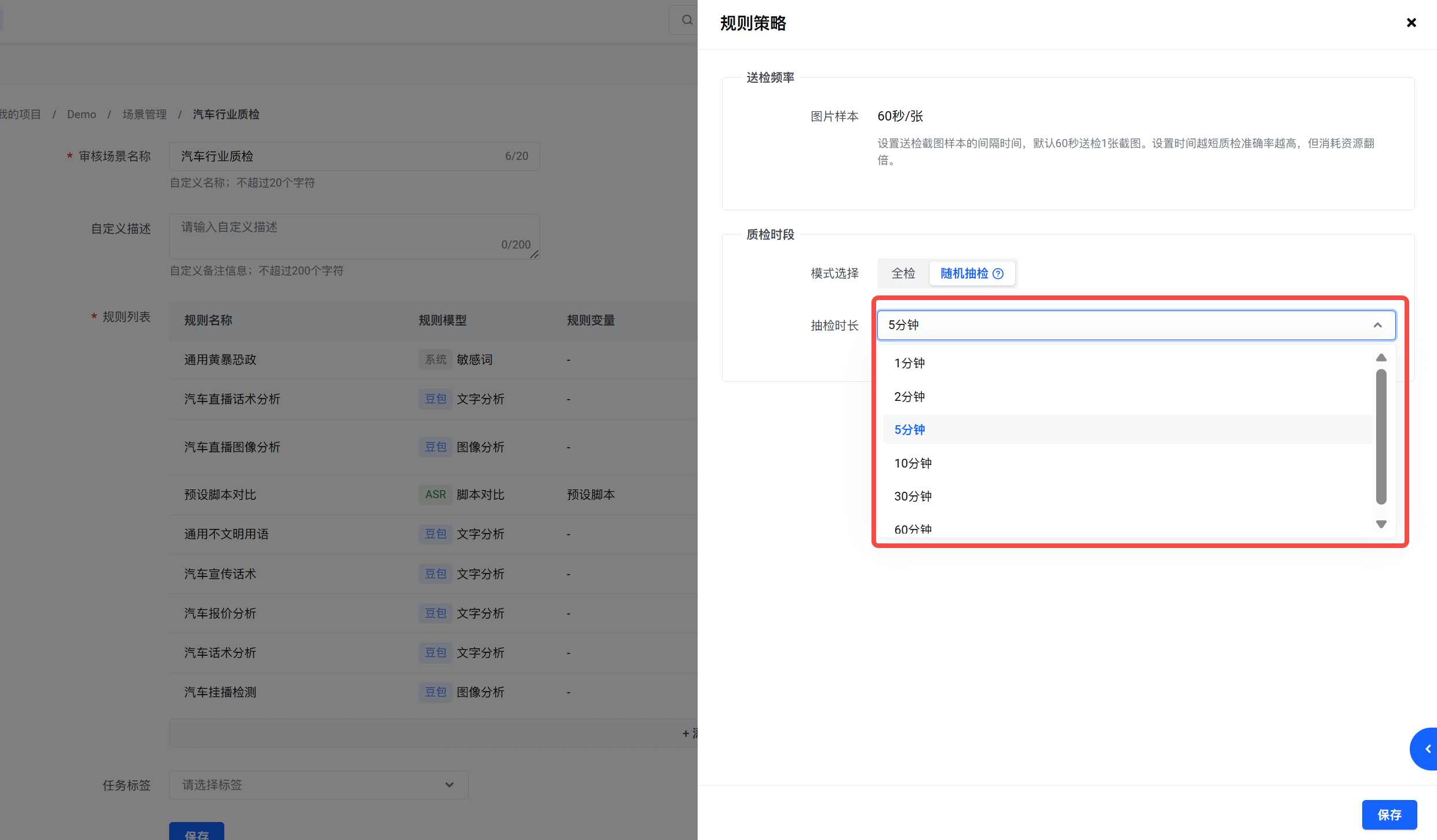The image size is (1437, 840).
Task: Select the 汽车直播图像分析 rule row
Action: click(x=433, y=447)
